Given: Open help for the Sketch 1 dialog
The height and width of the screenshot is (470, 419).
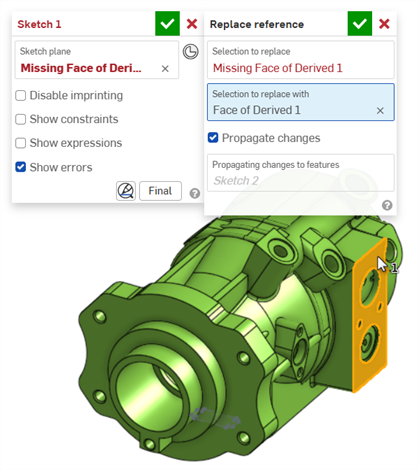Looking at the screenshot, I should tap(195, 193).
